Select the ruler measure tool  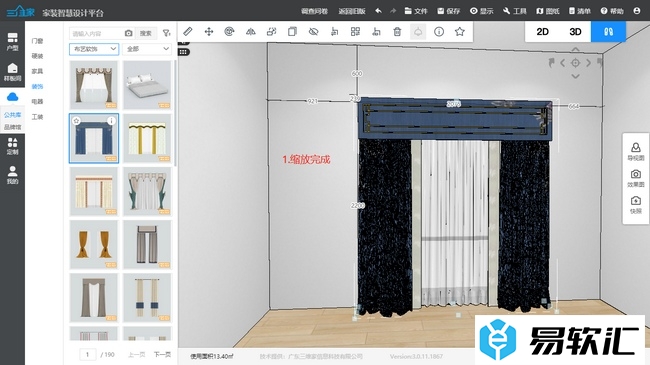[x=188, y=32]
